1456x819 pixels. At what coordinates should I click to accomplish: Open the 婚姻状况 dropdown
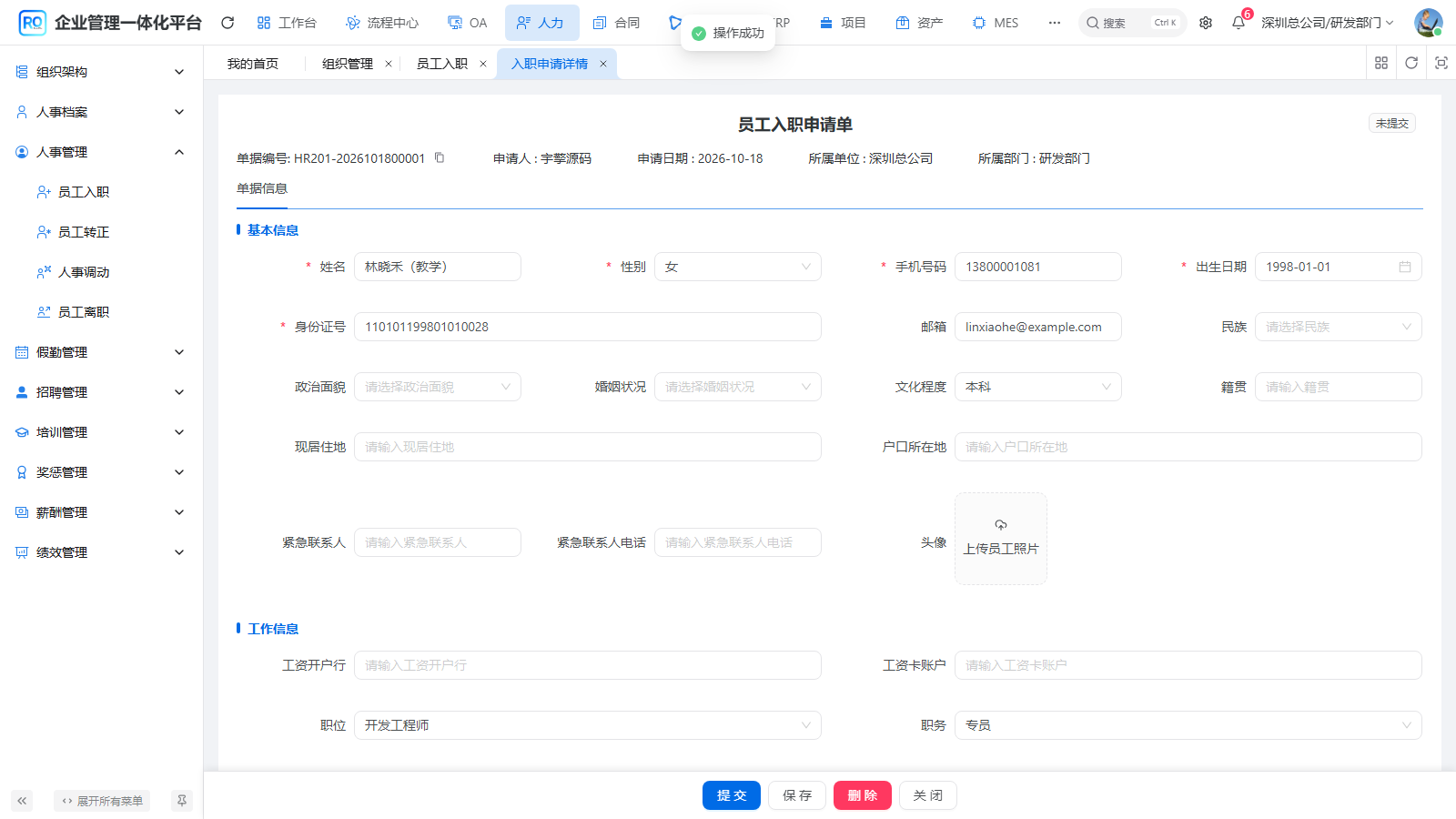738,387
